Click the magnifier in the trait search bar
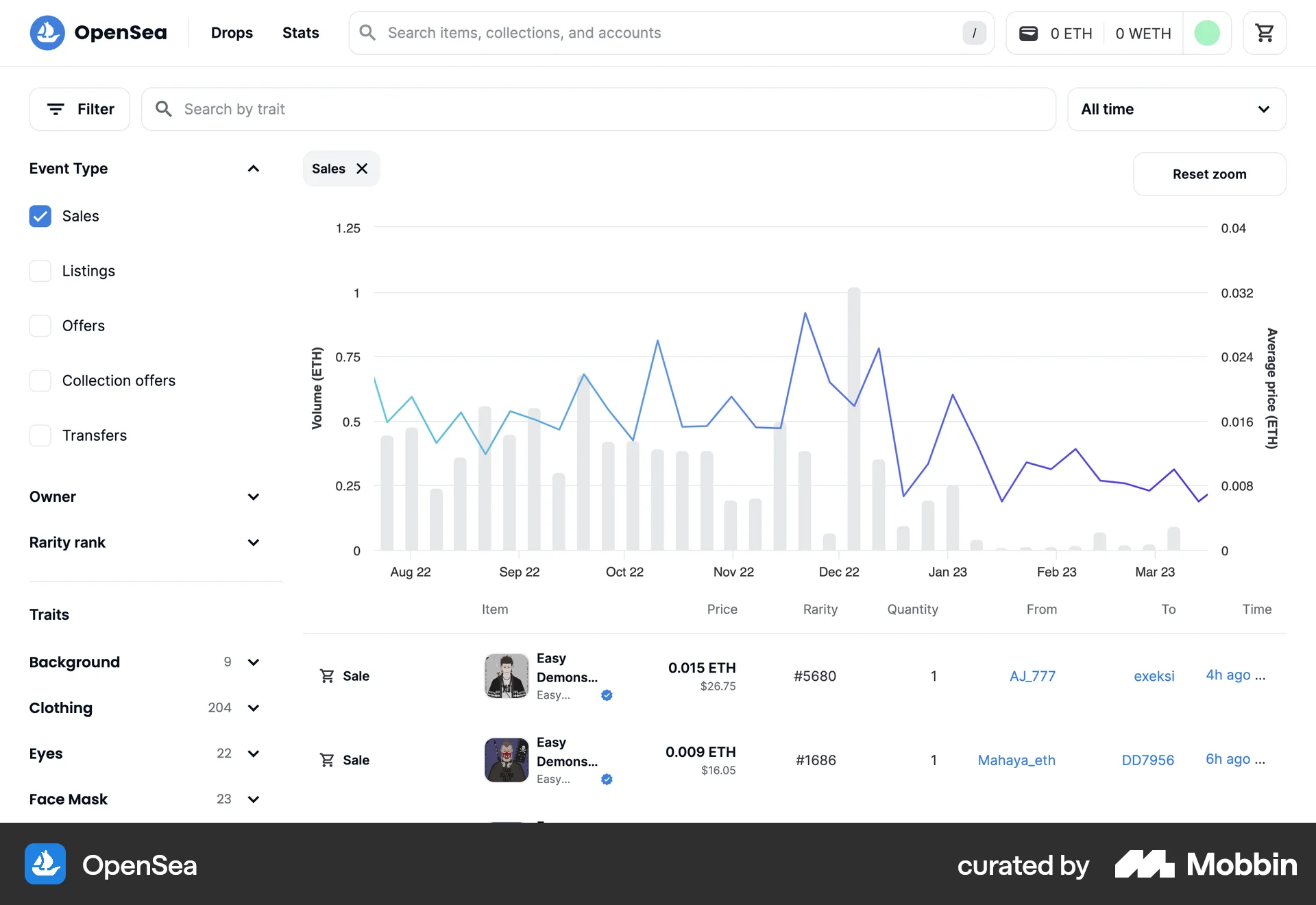The width and height of the screenshot is (1316, 905). pos(164,108)
